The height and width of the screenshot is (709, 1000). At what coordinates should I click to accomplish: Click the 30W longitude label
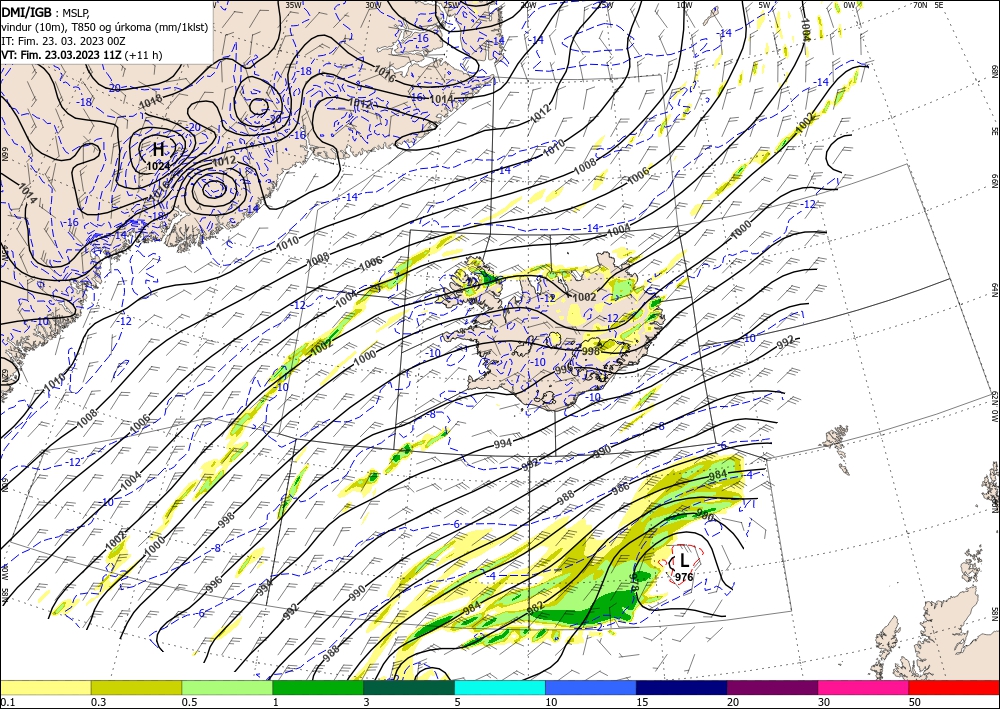coord(373,5)
